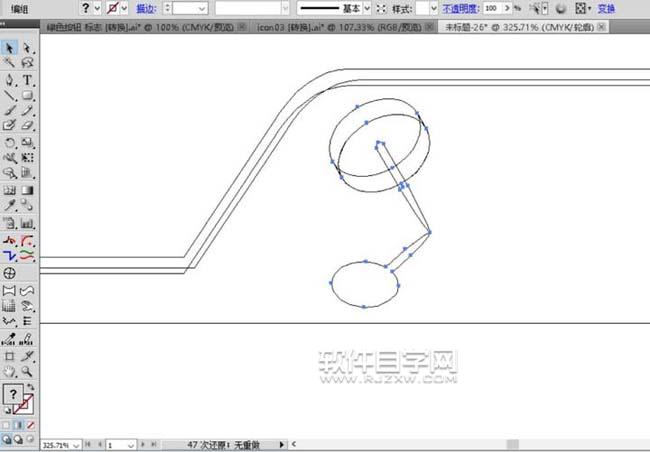Open the 变换 transform panel link
Image resolution: width=650 pixels, height=452 pixels.
(606, 8)
